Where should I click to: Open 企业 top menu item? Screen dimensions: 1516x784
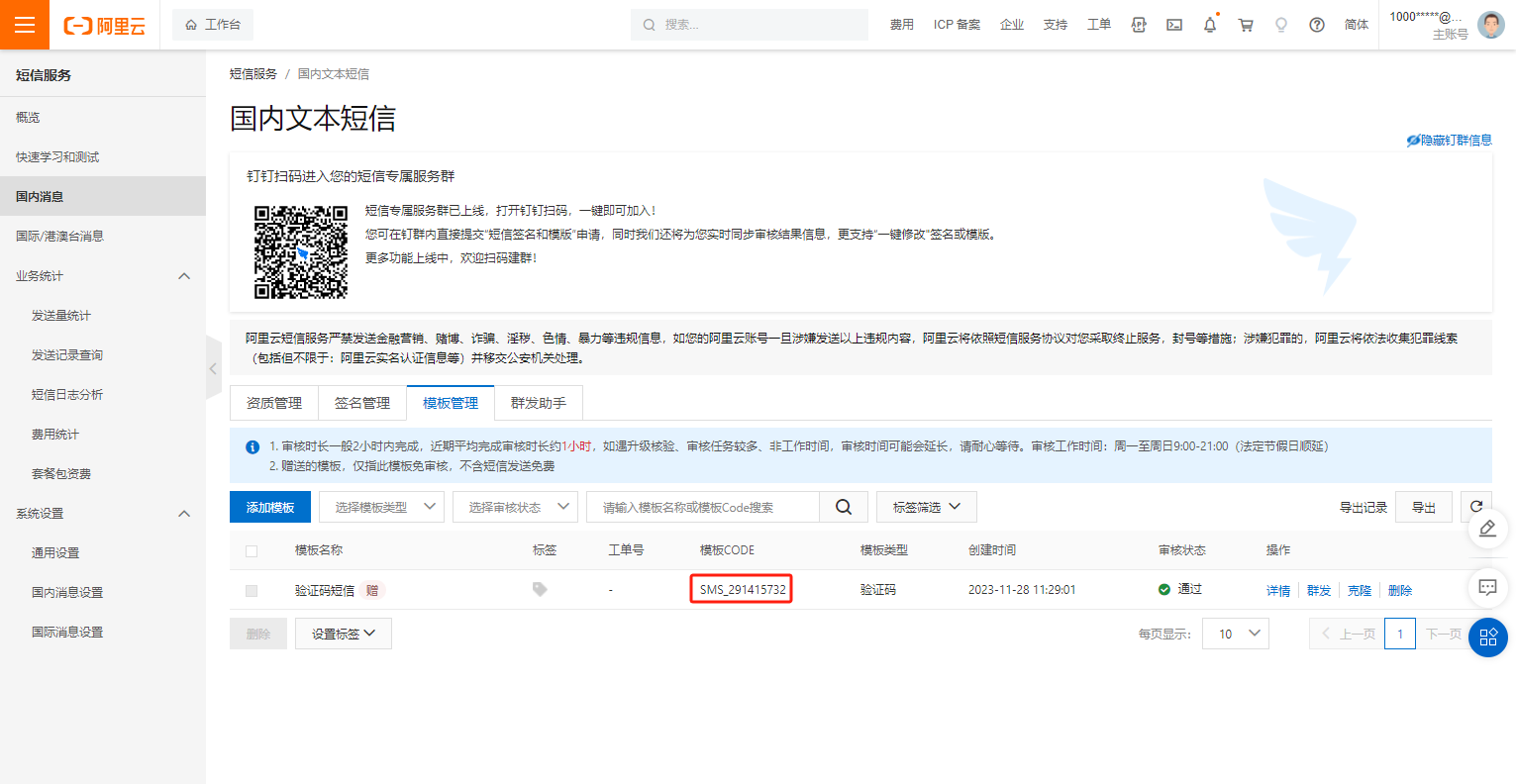1012,25
